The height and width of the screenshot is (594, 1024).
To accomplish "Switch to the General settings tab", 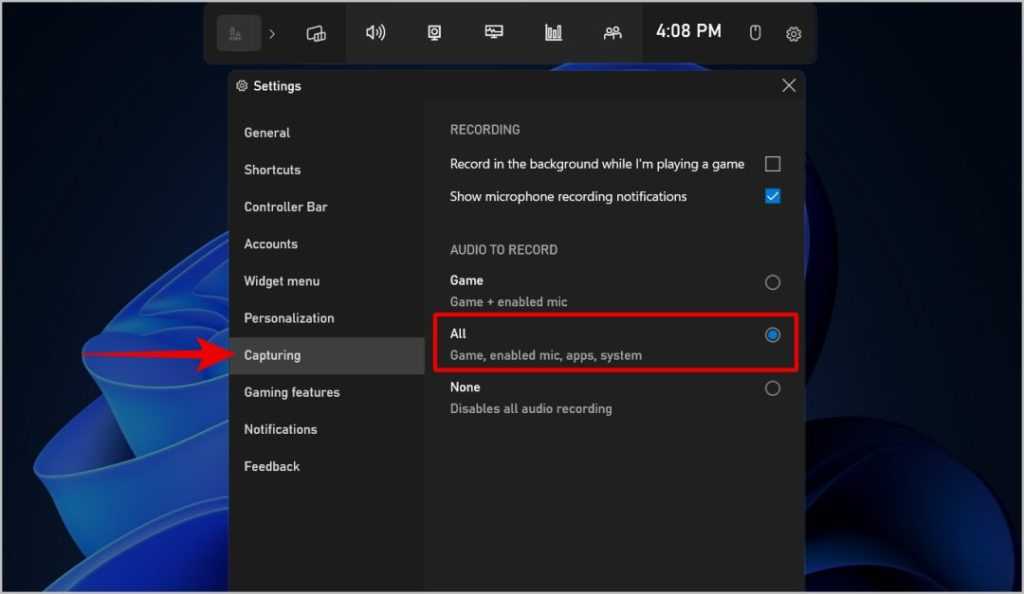I will [x=267, y=133].
